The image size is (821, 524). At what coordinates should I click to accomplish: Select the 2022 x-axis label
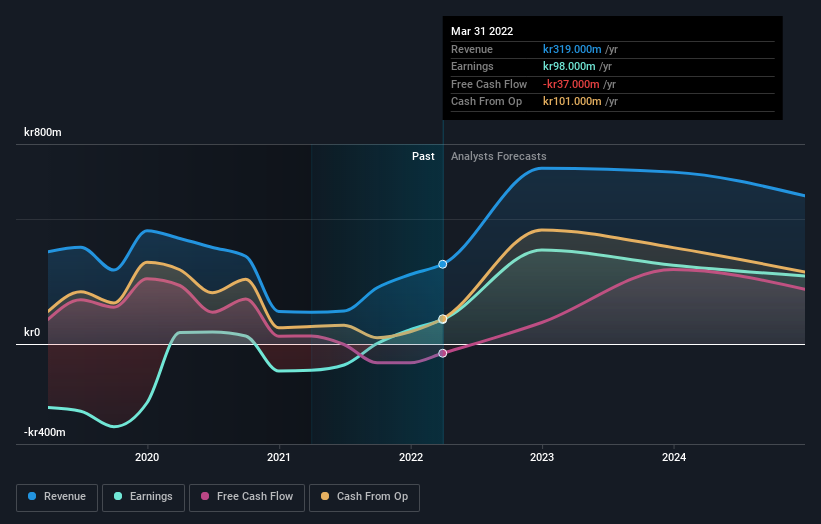pyautogui.click(x=411, y=457)
